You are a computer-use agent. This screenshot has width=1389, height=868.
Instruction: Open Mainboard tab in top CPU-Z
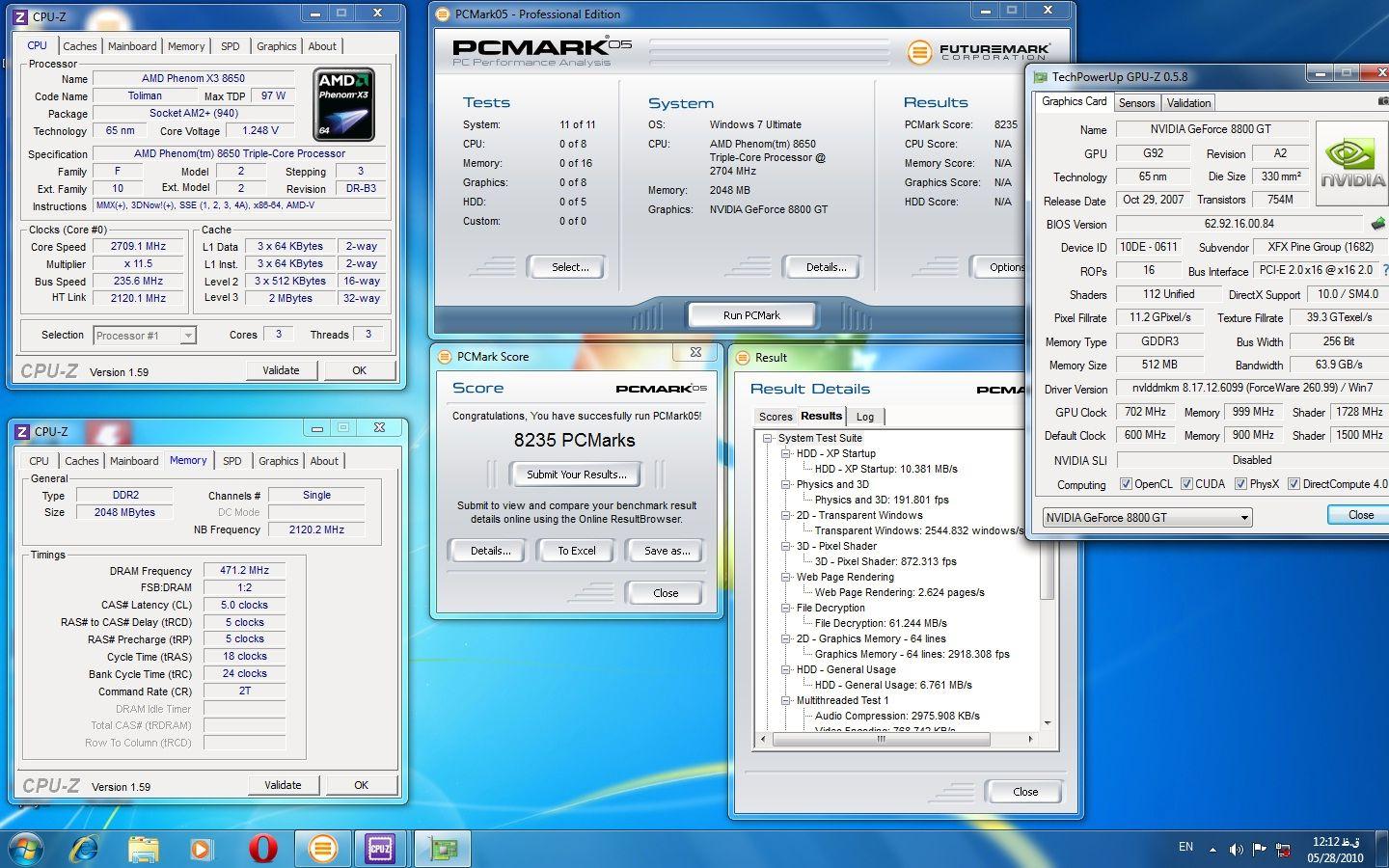click(x=132, y=46)
